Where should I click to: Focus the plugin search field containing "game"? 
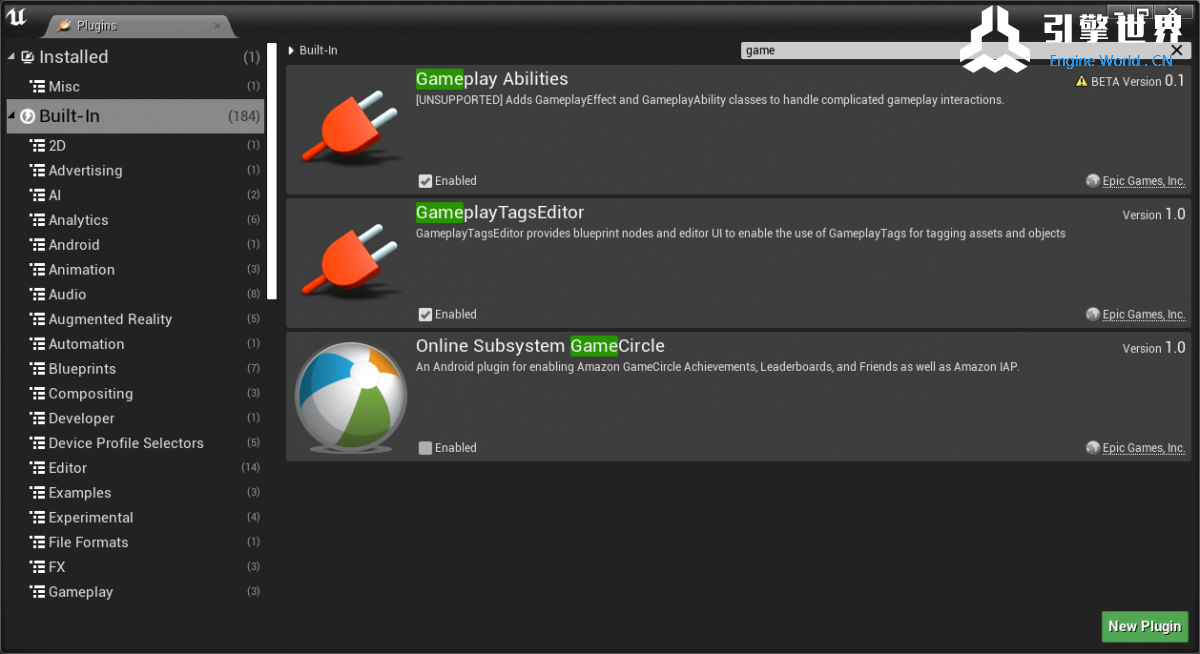(x=954, y=50)
